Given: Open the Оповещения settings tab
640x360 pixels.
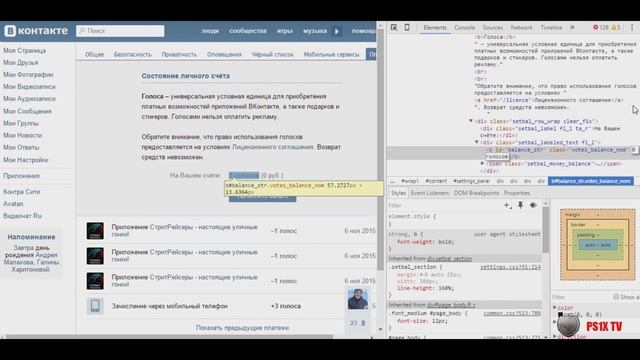Looking at the screenshot, I should coord(224,54).
